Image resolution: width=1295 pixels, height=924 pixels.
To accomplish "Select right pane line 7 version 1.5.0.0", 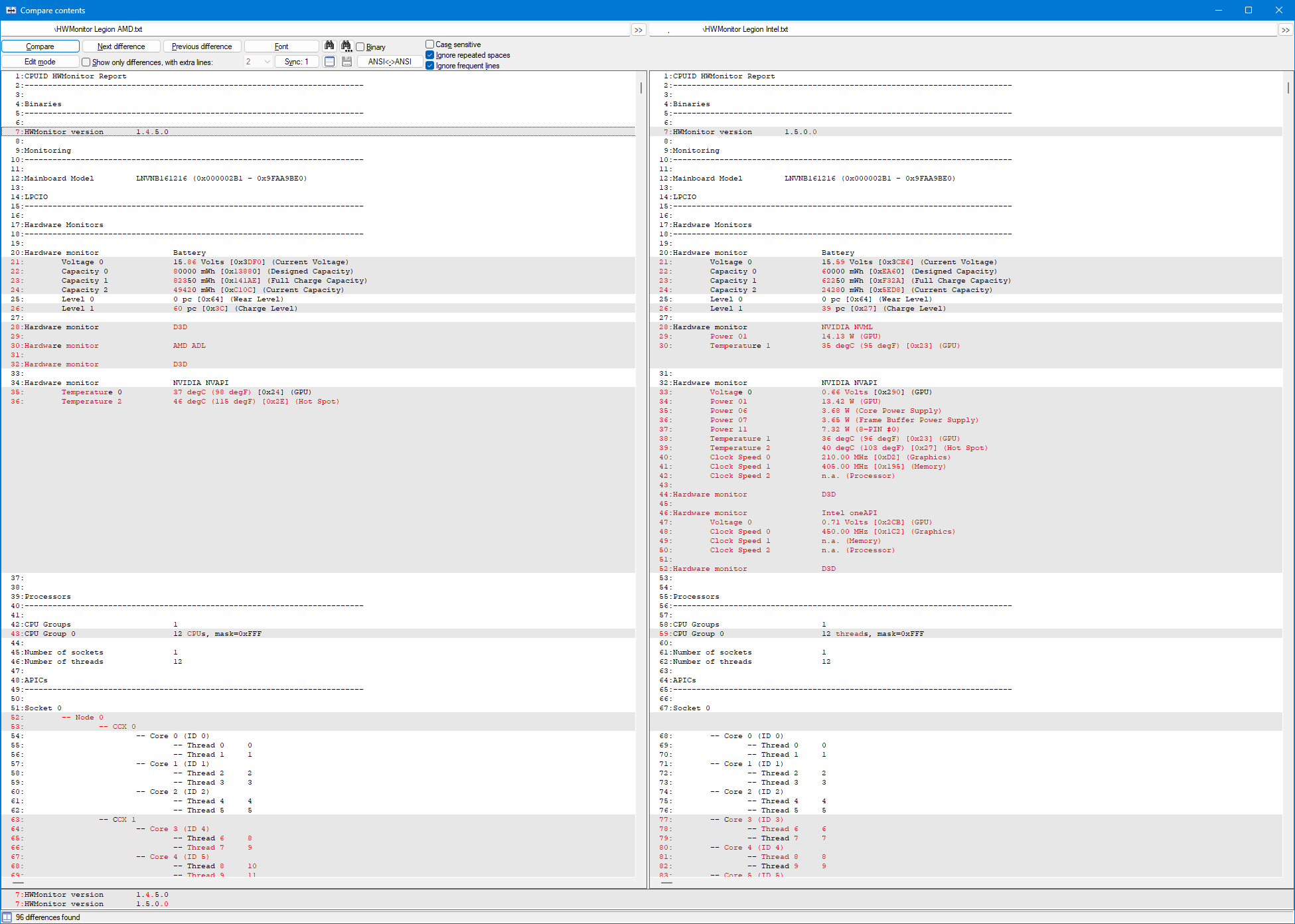I will click(x=966, y=131).
